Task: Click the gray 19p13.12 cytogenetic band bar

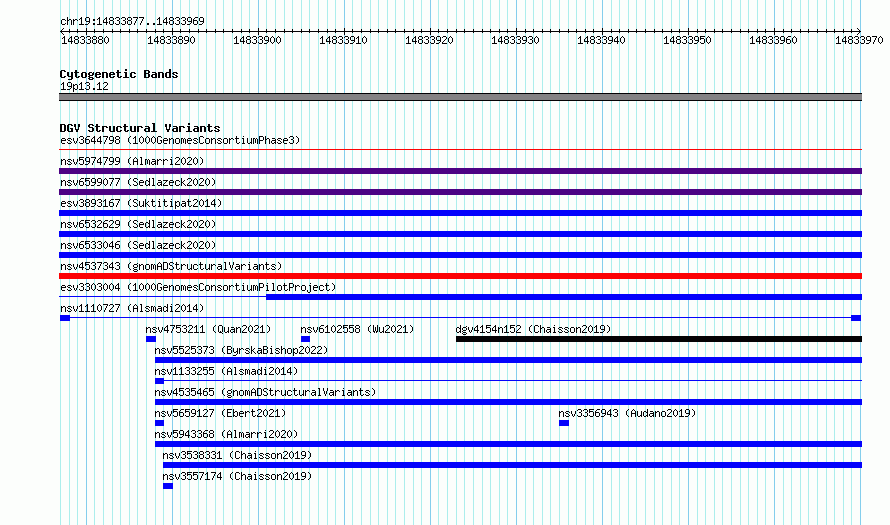Action: point(460,97)
